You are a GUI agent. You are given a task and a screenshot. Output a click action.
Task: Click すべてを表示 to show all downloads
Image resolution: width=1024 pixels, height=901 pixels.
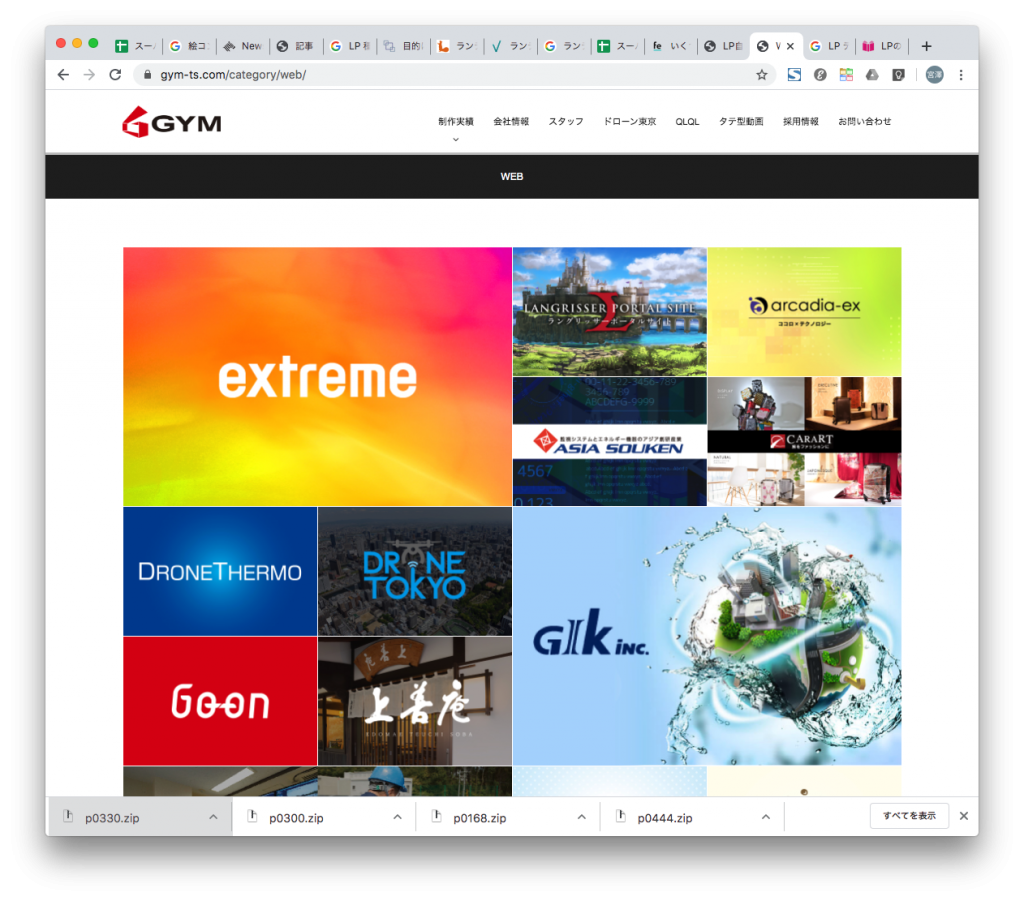coord(909,816)
